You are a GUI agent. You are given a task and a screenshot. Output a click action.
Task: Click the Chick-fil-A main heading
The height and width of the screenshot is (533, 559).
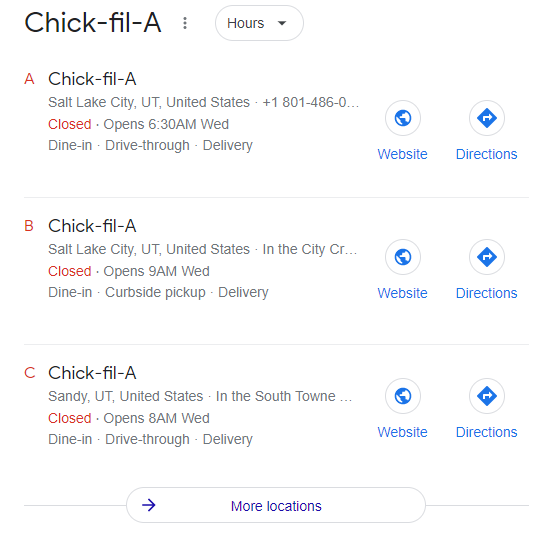pos(93,22)
